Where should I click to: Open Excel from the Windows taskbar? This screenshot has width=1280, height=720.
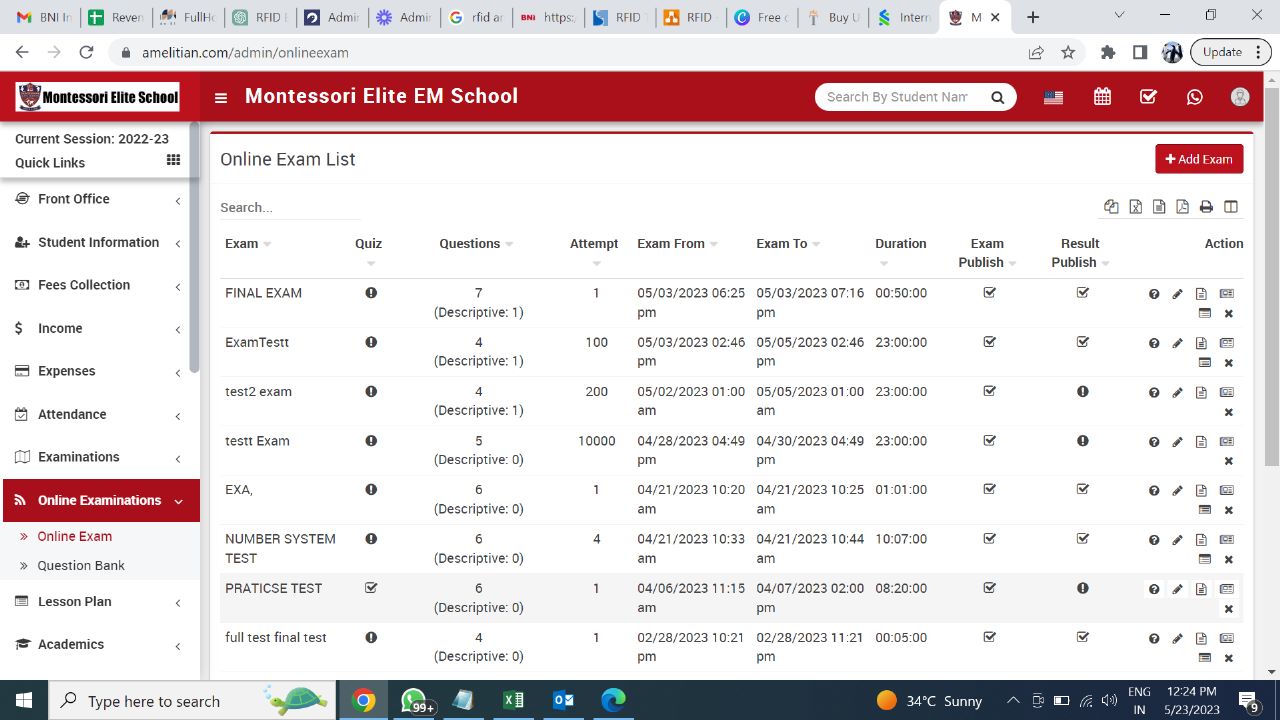click(x=513, y=700)
